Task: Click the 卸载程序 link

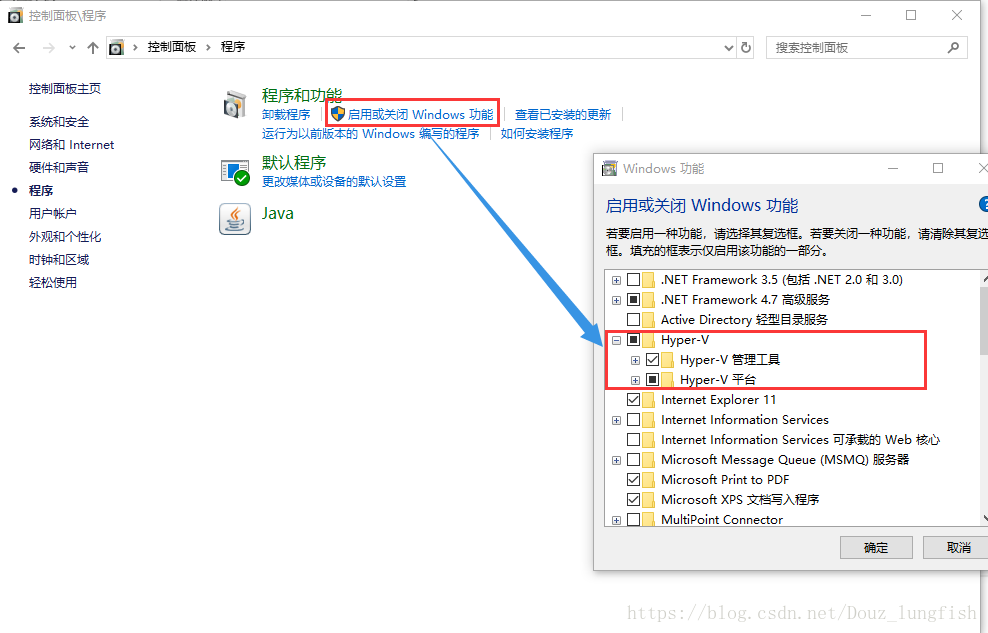Action: (x=286, y=115)
